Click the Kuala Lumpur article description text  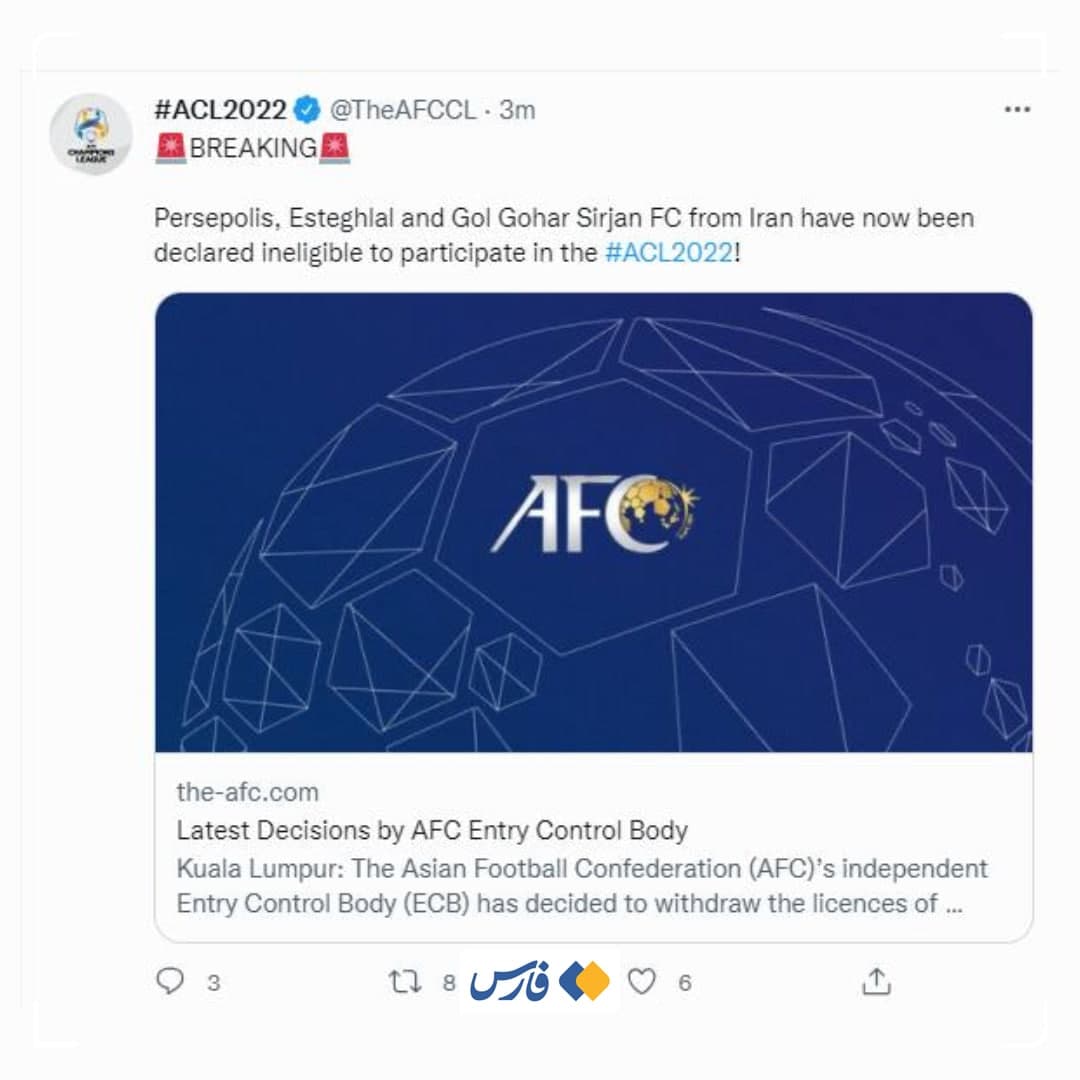(x=582, y=885)
